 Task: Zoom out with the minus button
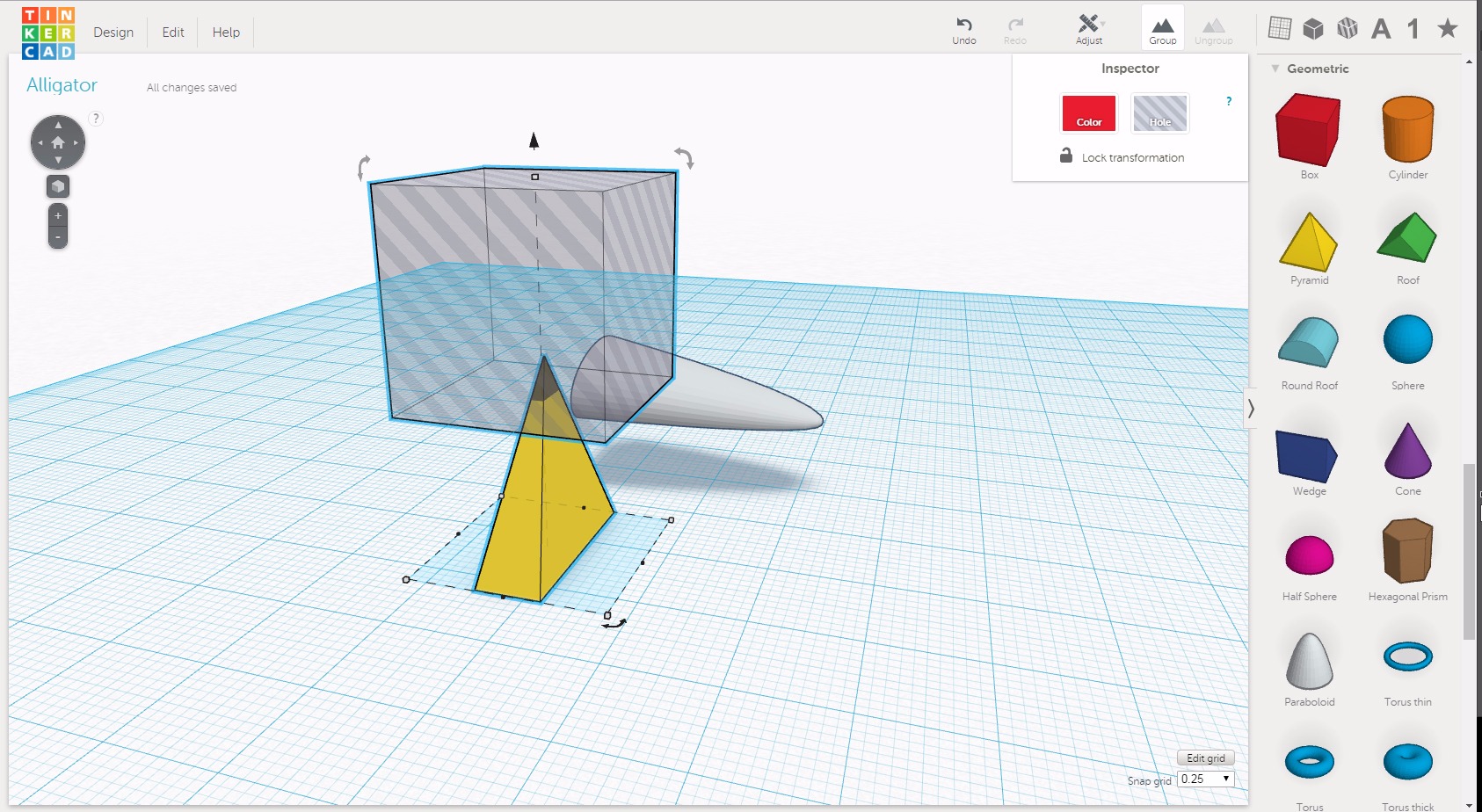[x=58, y=237]
